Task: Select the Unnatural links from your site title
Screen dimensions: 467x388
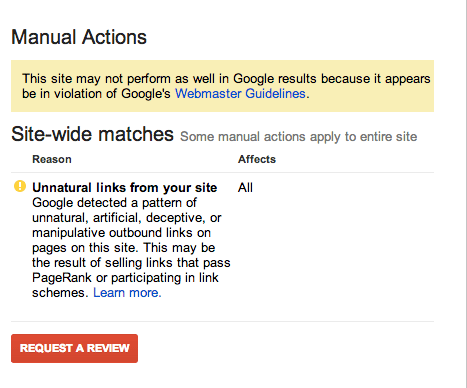Action: pyautogui.click(x=125, y=188)
